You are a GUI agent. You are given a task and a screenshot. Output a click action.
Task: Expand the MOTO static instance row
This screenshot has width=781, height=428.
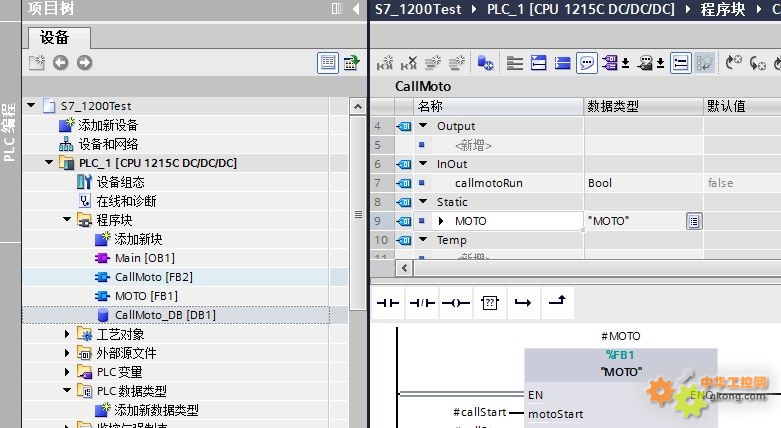pyautogui.click(x=441, y=221)
